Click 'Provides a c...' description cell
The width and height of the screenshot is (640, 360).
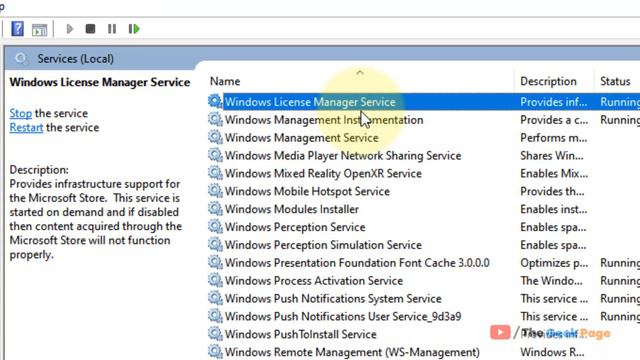coord(554,120)
